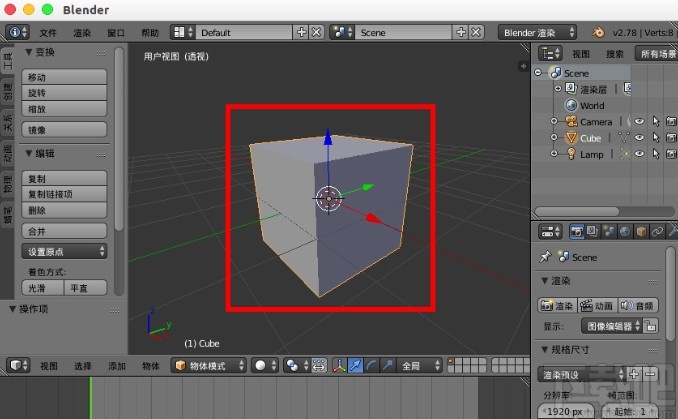Screen dimensions: 678x419
Task: Open the 渲染 menu in top header
Action: [82, 33]
